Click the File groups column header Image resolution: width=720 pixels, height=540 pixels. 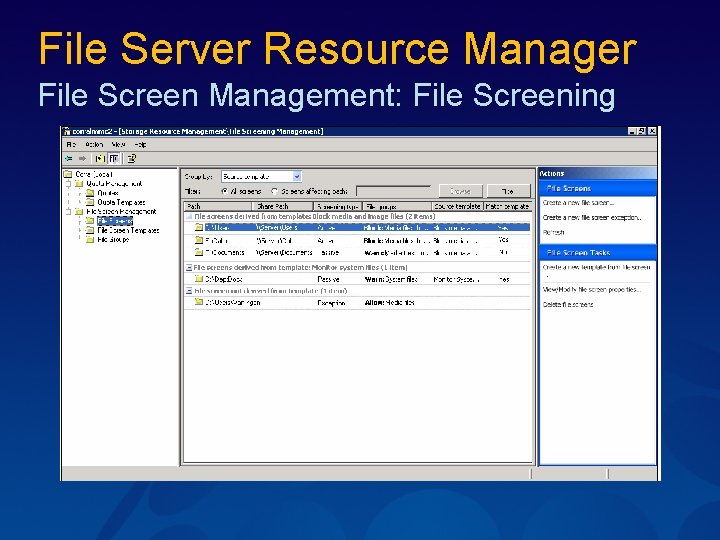click(x=397, y=207)
